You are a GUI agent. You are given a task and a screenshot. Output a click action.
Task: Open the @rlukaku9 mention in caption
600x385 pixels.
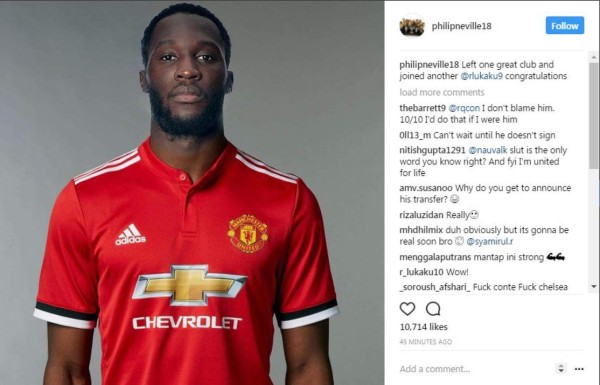pyautogui.click(x=481, y=76)
